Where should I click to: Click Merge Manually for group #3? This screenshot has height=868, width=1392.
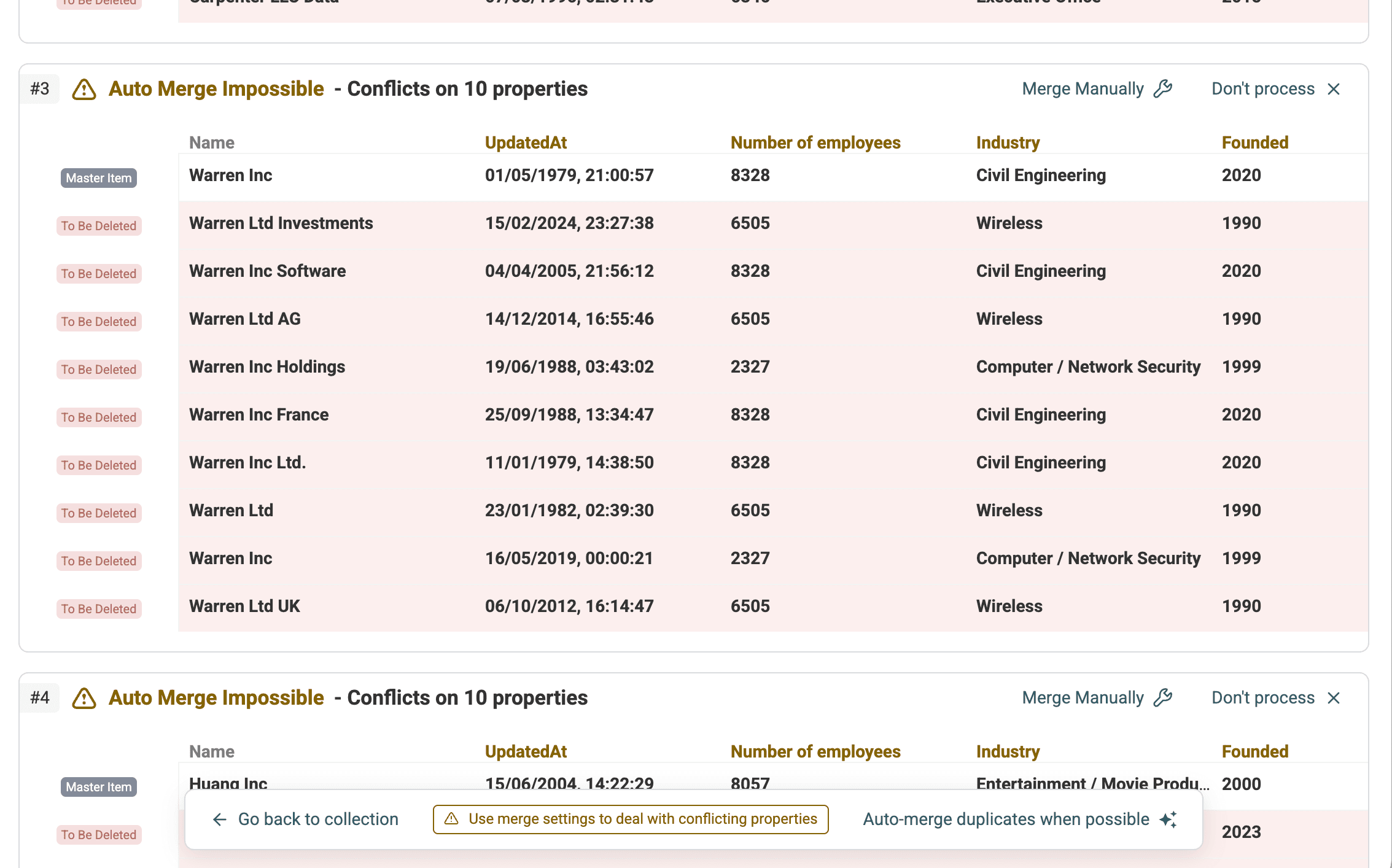click(1097, 89)
